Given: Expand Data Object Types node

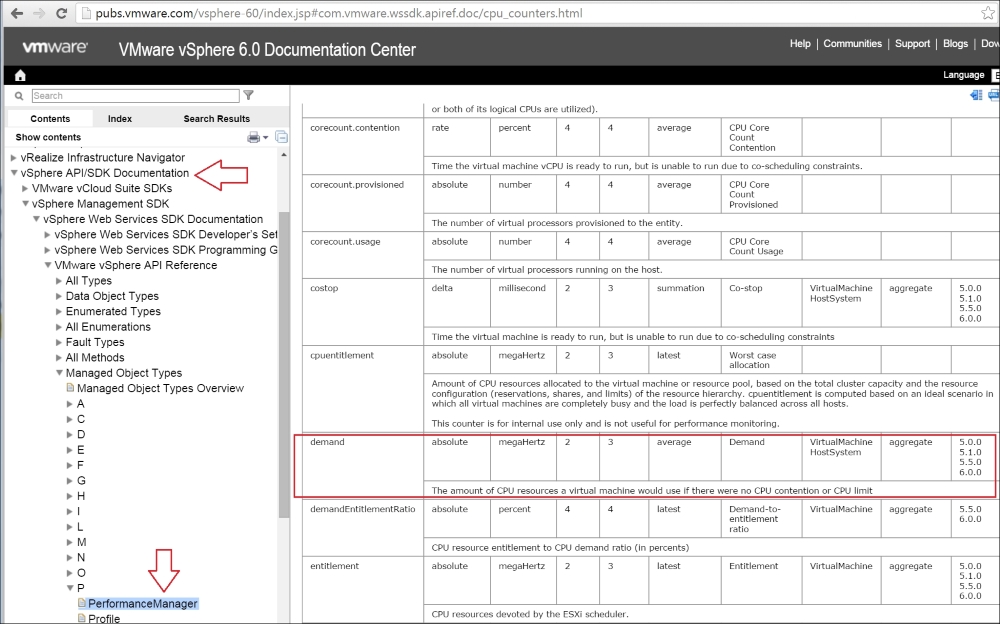Looking at the screenshot, I should coord(59,296).
